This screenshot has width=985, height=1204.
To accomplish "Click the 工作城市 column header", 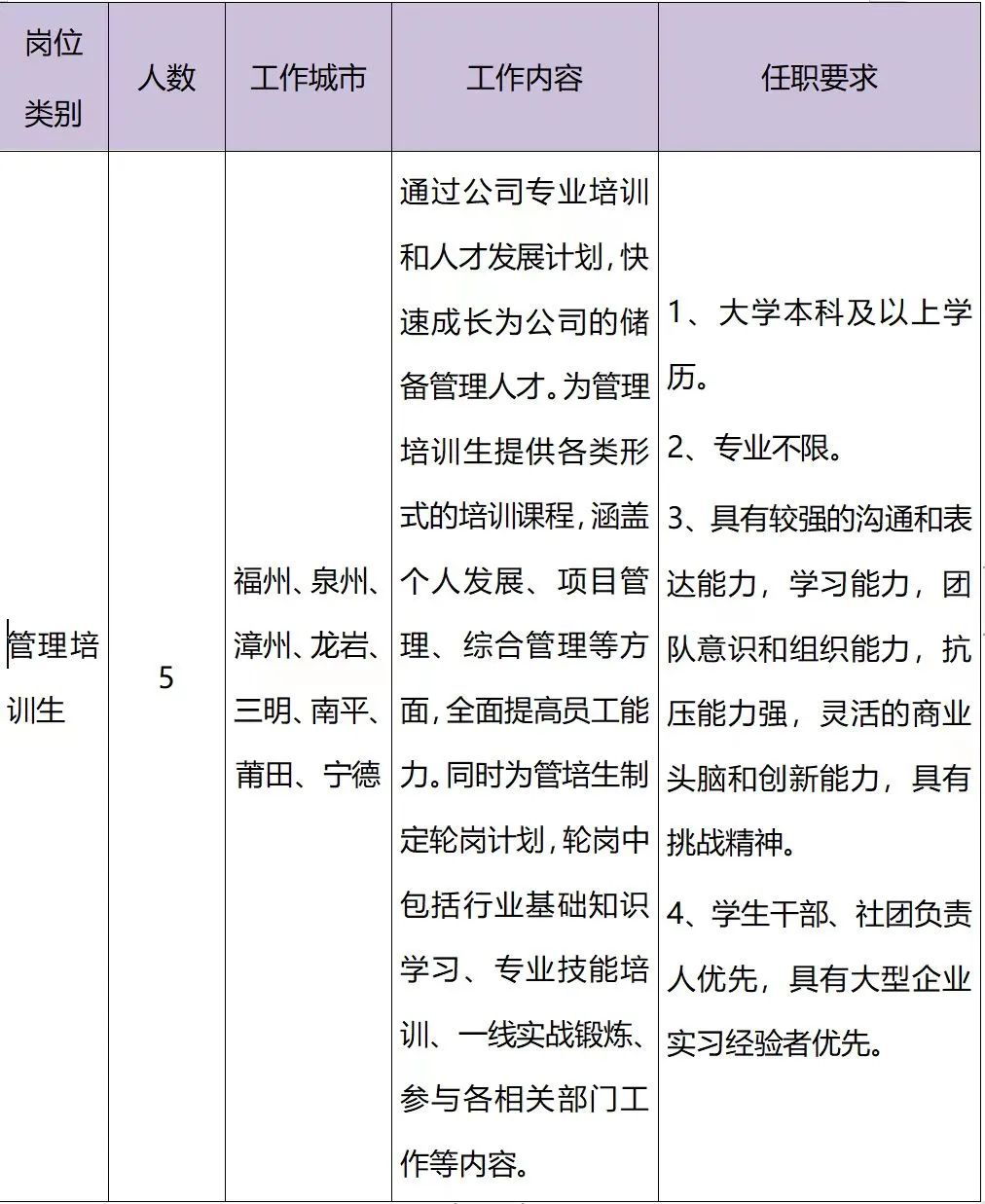I will (x=308, y=78).
